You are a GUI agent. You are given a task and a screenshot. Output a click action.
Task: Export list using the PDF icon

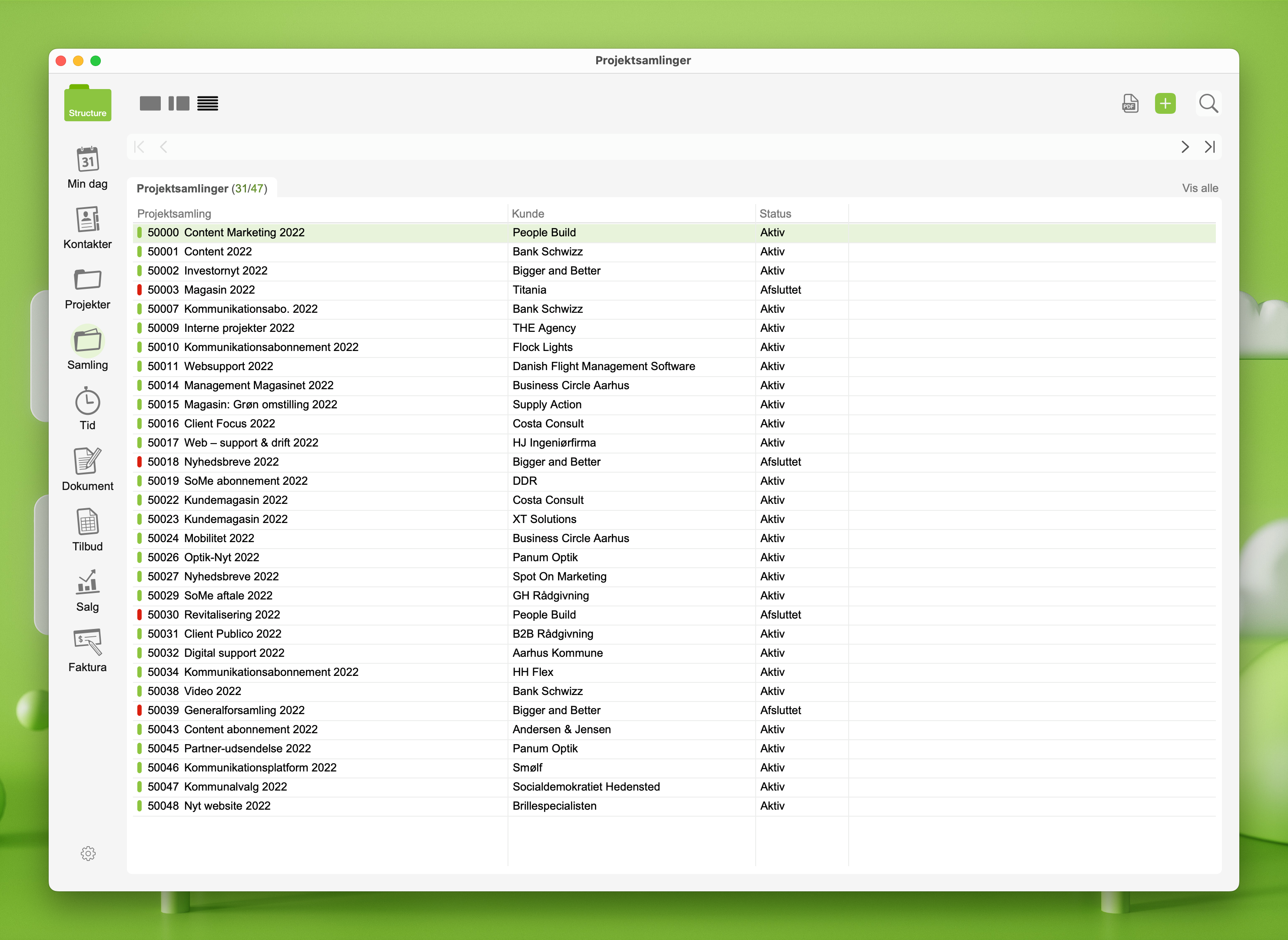1130,103
